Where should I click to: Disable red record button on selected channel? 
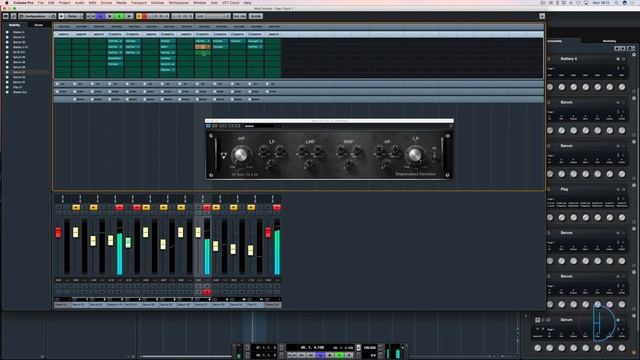coord(207,292)
